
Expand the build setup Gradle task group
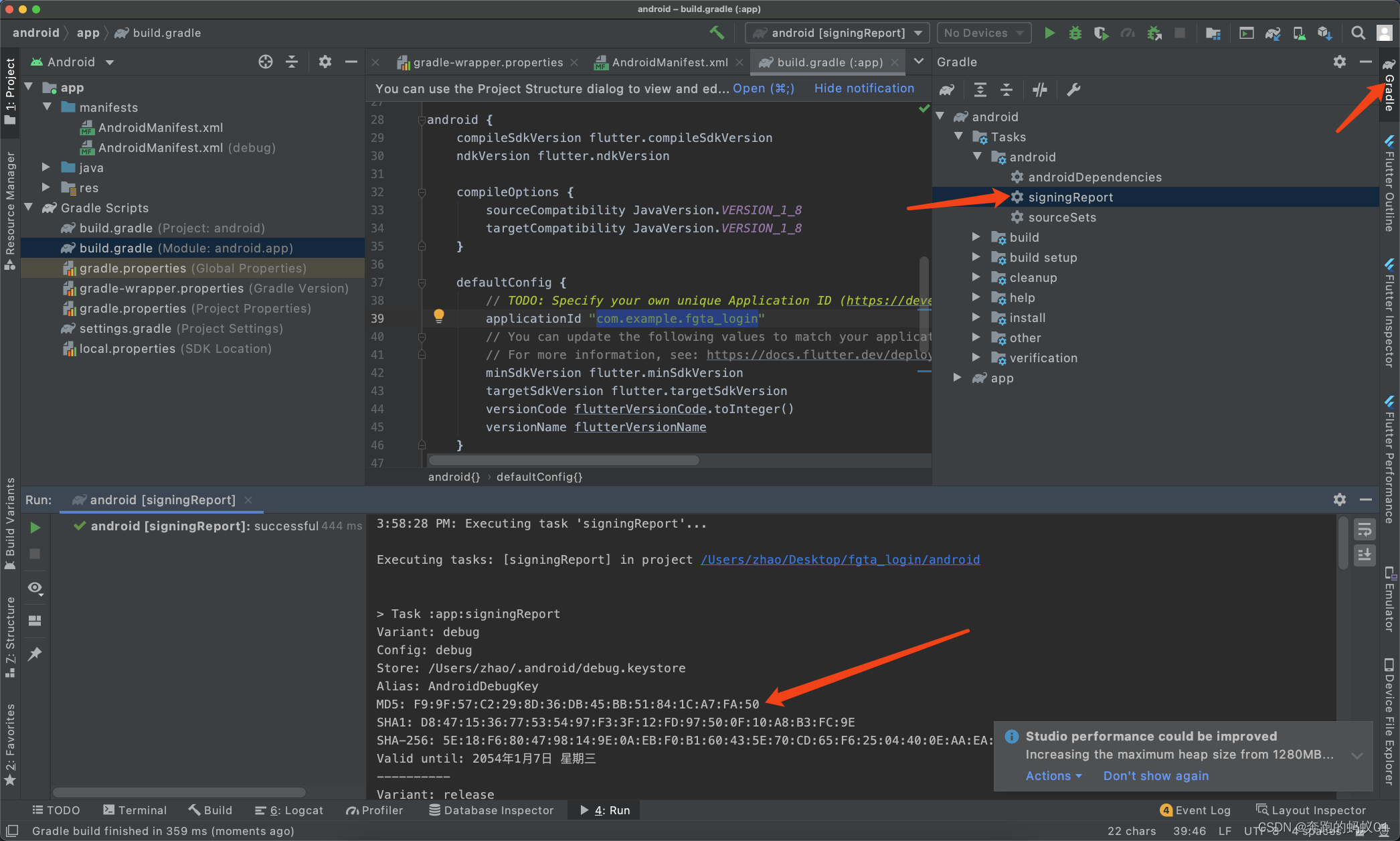coord(976,257)
